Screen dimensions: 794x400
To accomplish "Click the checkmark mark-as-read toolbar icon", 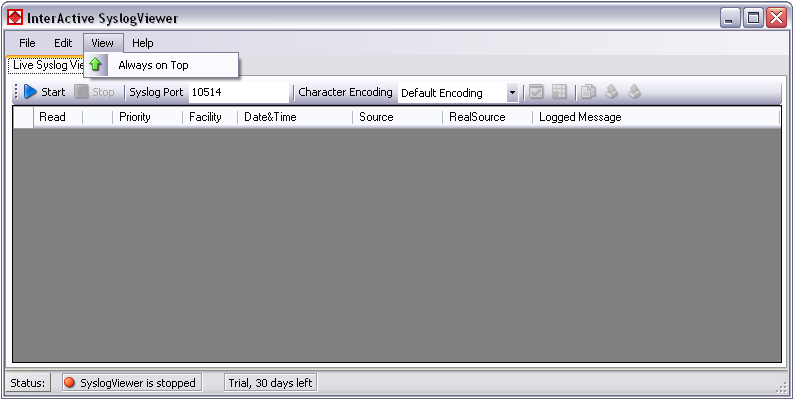I will coord(536,92).
